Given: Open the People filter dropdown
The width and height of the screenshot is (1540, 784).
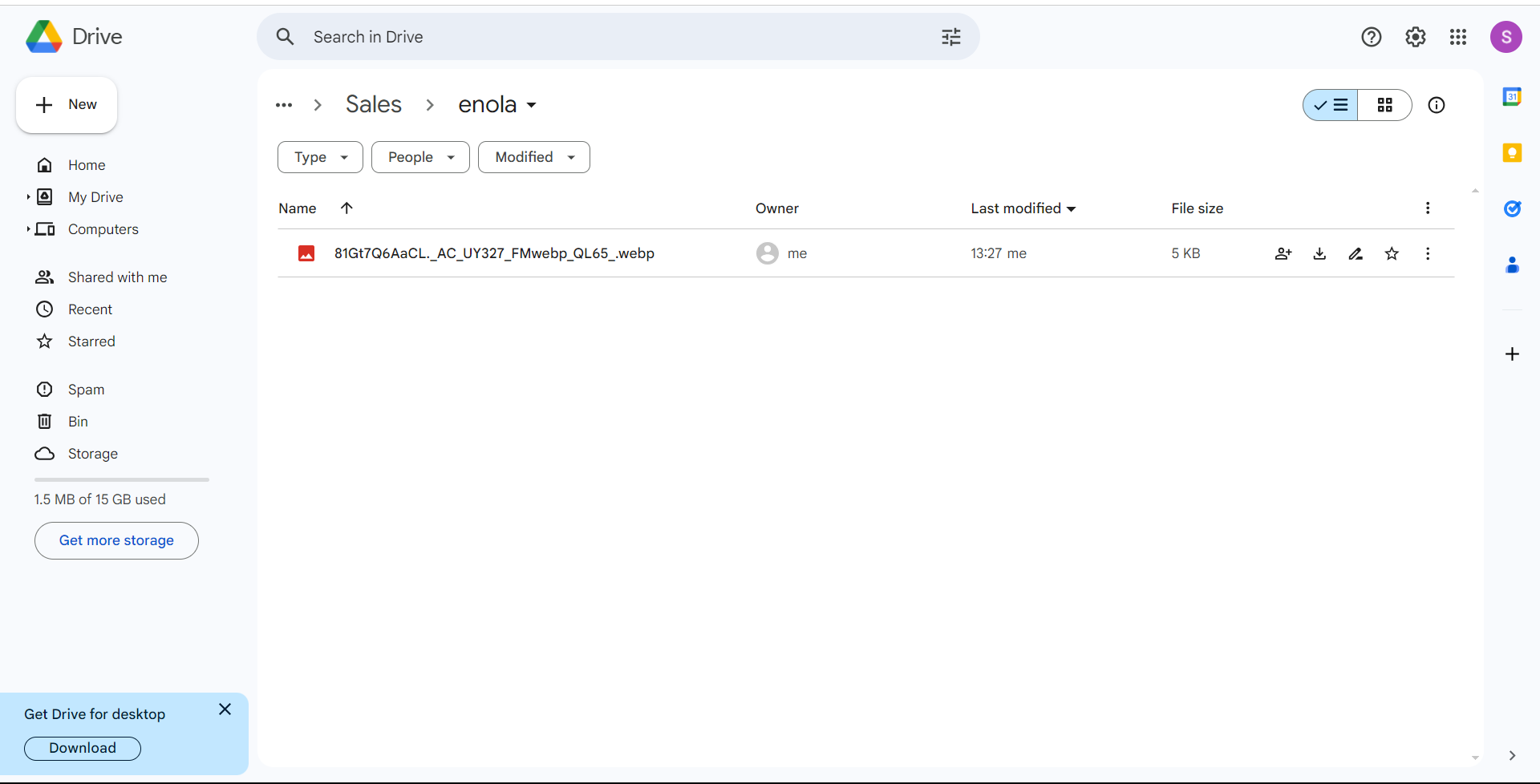Looking at the screenshot, I should [420, 157].
